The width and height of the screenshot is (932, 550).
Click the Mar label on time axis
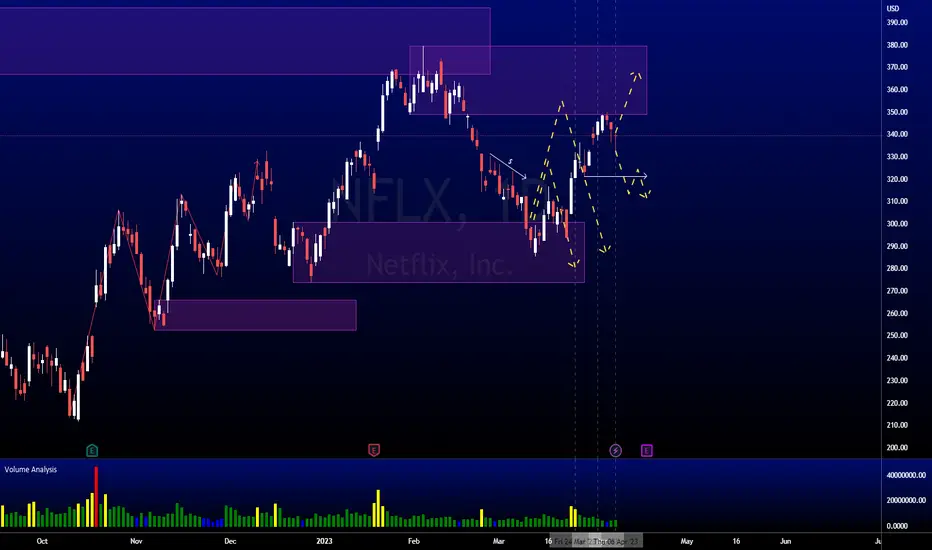(499, 541)
